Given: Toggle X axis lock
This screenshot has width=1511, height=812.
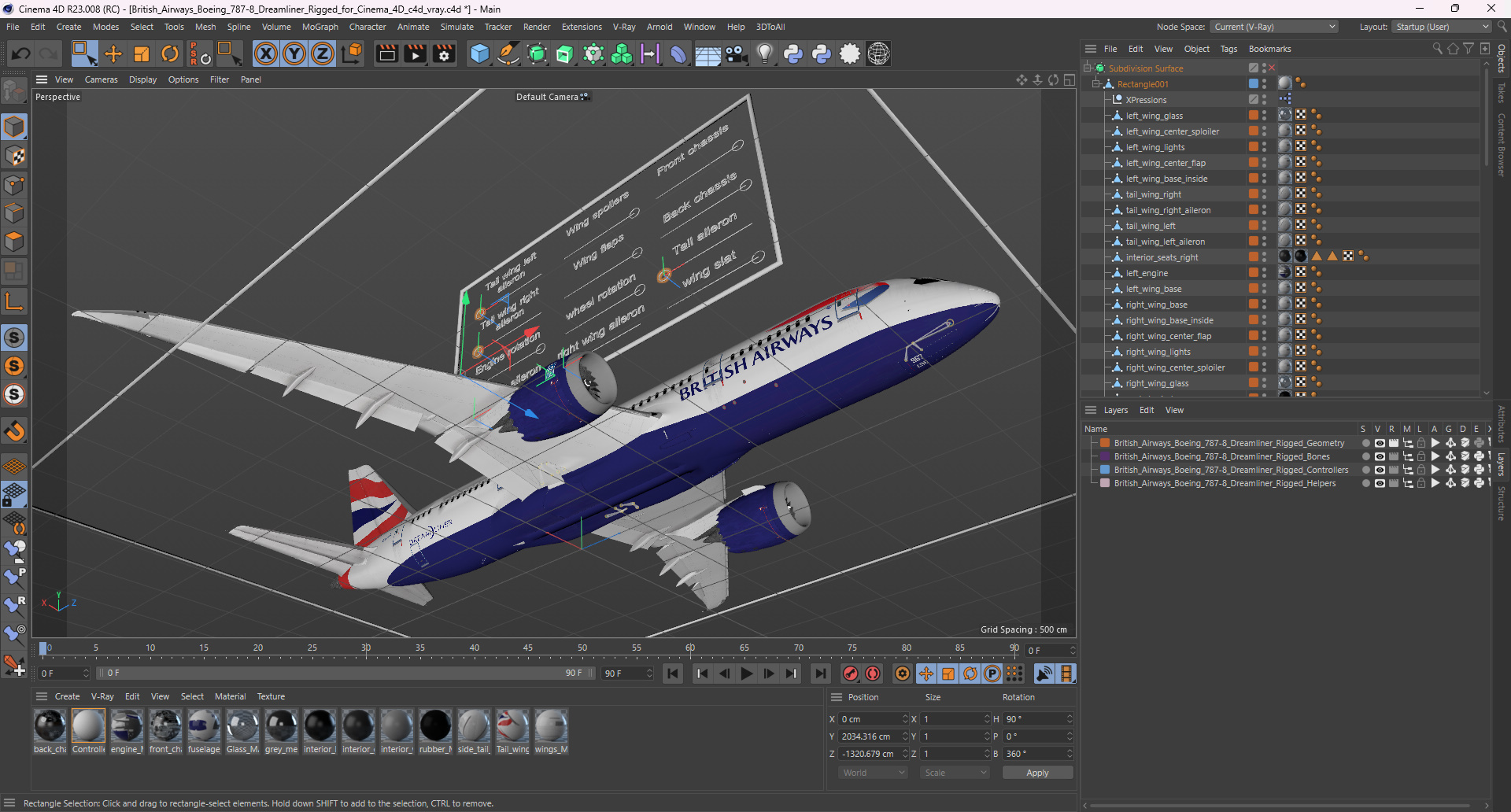Looking at the screenshot, I should (x=266, y=54).
